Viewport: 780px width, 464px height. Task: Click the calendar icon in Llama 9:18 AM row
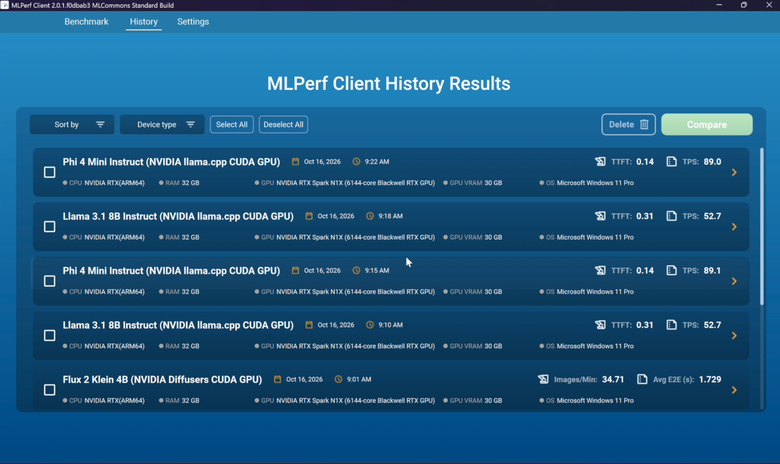309,216
